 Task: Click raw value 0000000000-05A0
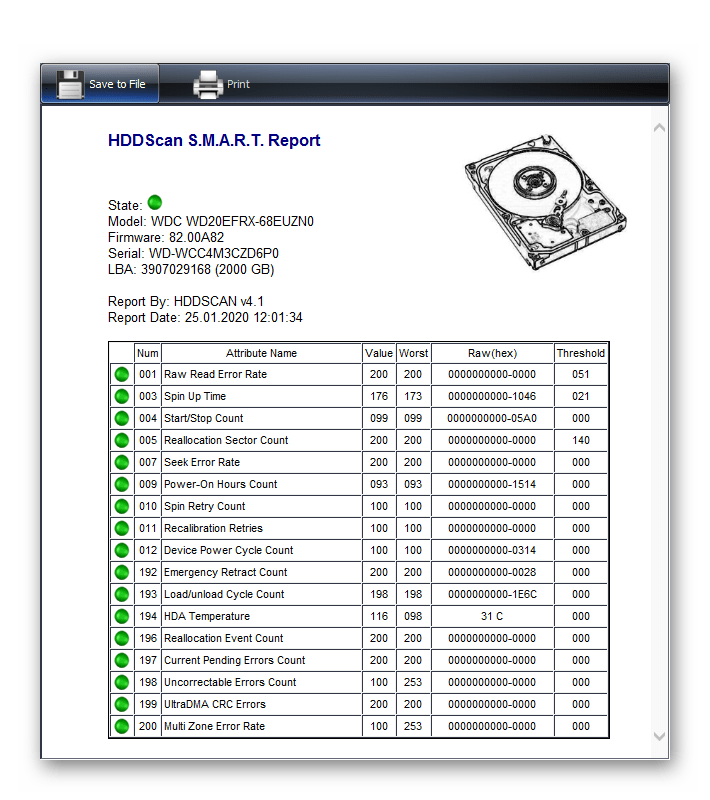(492, 418)
